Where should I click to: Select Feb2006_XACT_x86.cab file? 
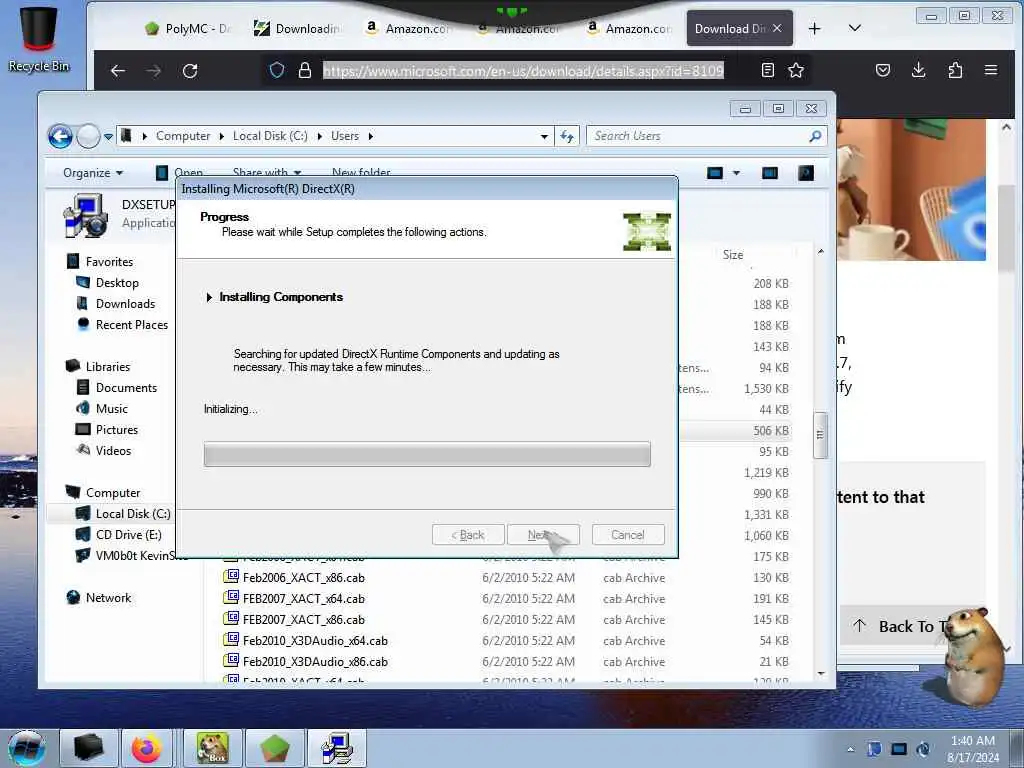pyautogui.click(x=304, y=577)
